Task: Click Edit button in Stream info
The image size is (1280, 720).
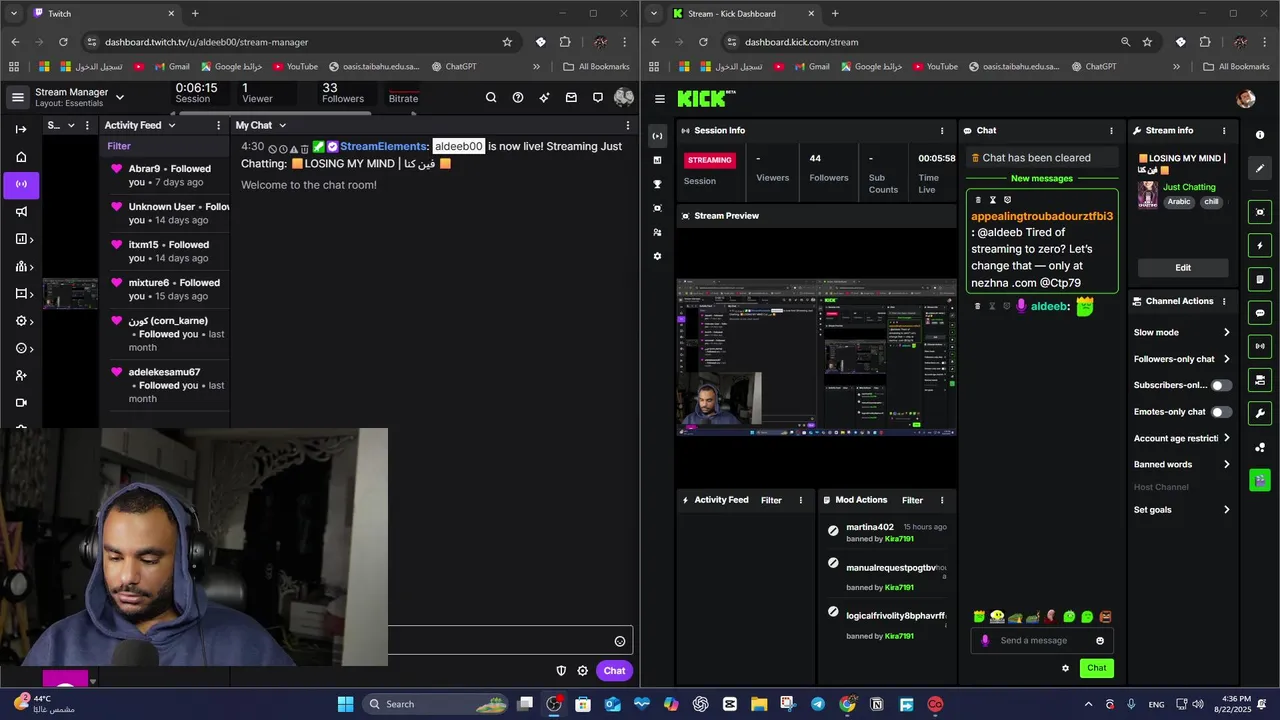Action: coord(1183,268)
